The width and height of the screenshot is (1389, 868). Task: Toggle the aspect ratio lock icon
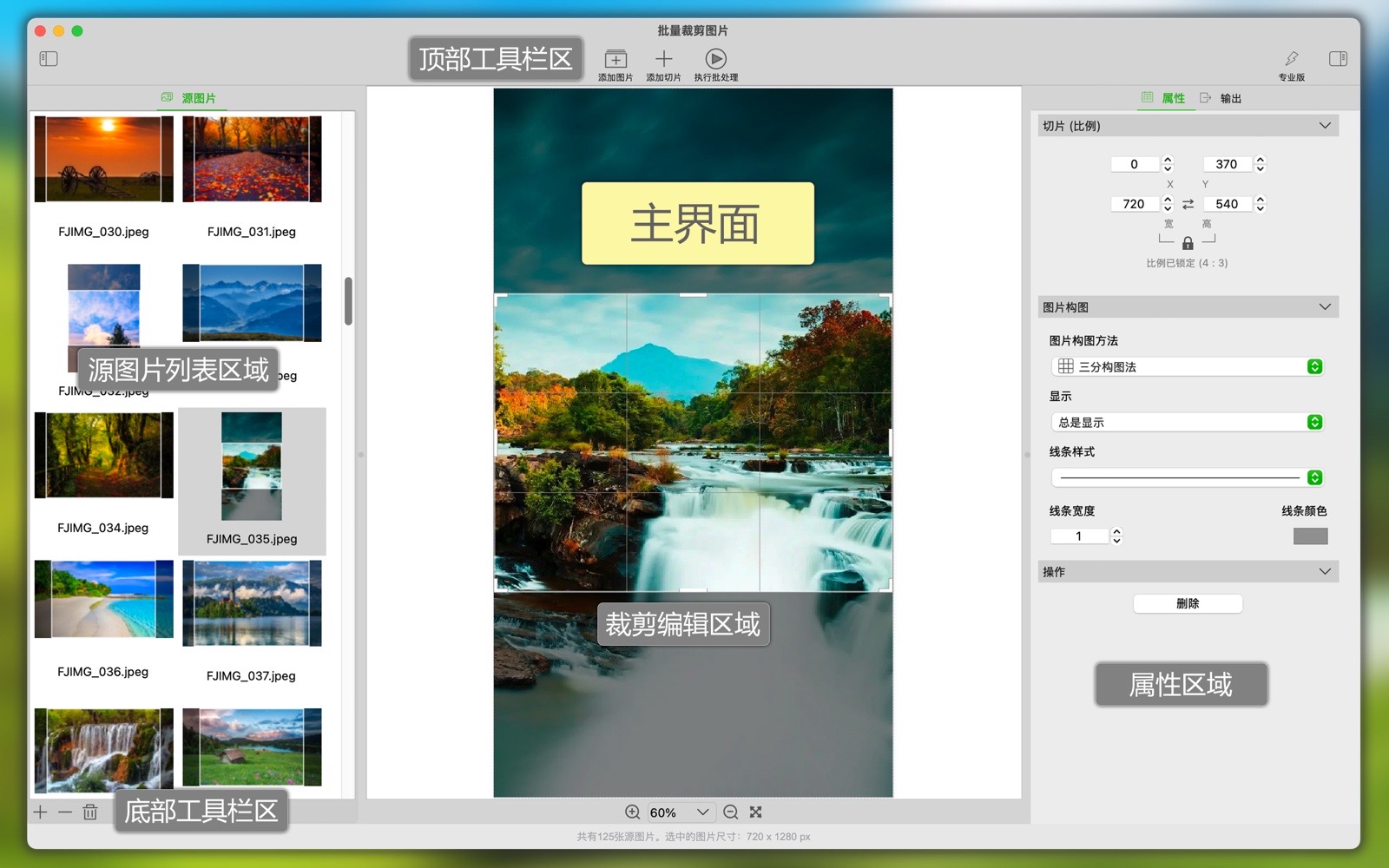1188,244
